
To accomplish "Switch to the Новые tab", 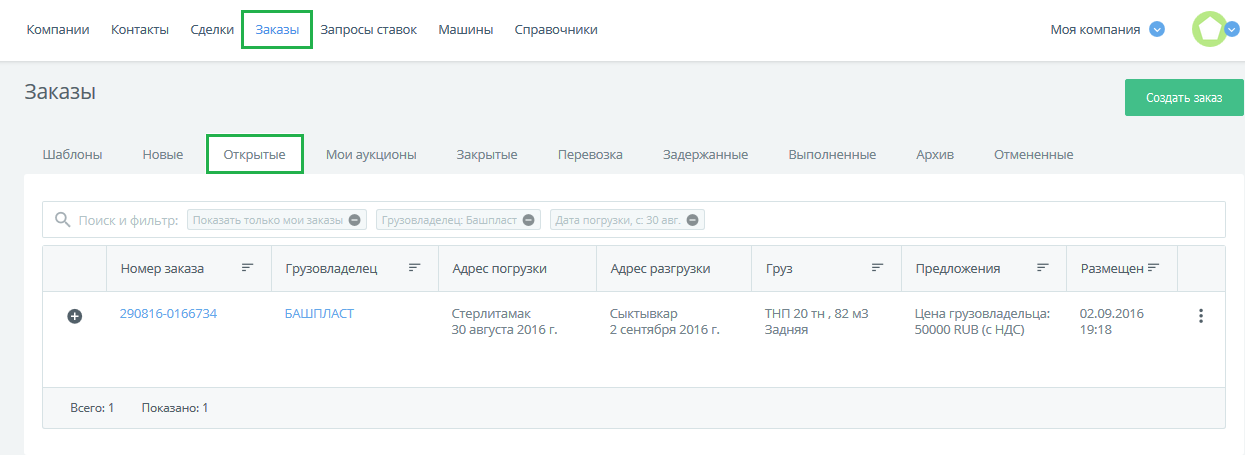I will coord(163,155).
